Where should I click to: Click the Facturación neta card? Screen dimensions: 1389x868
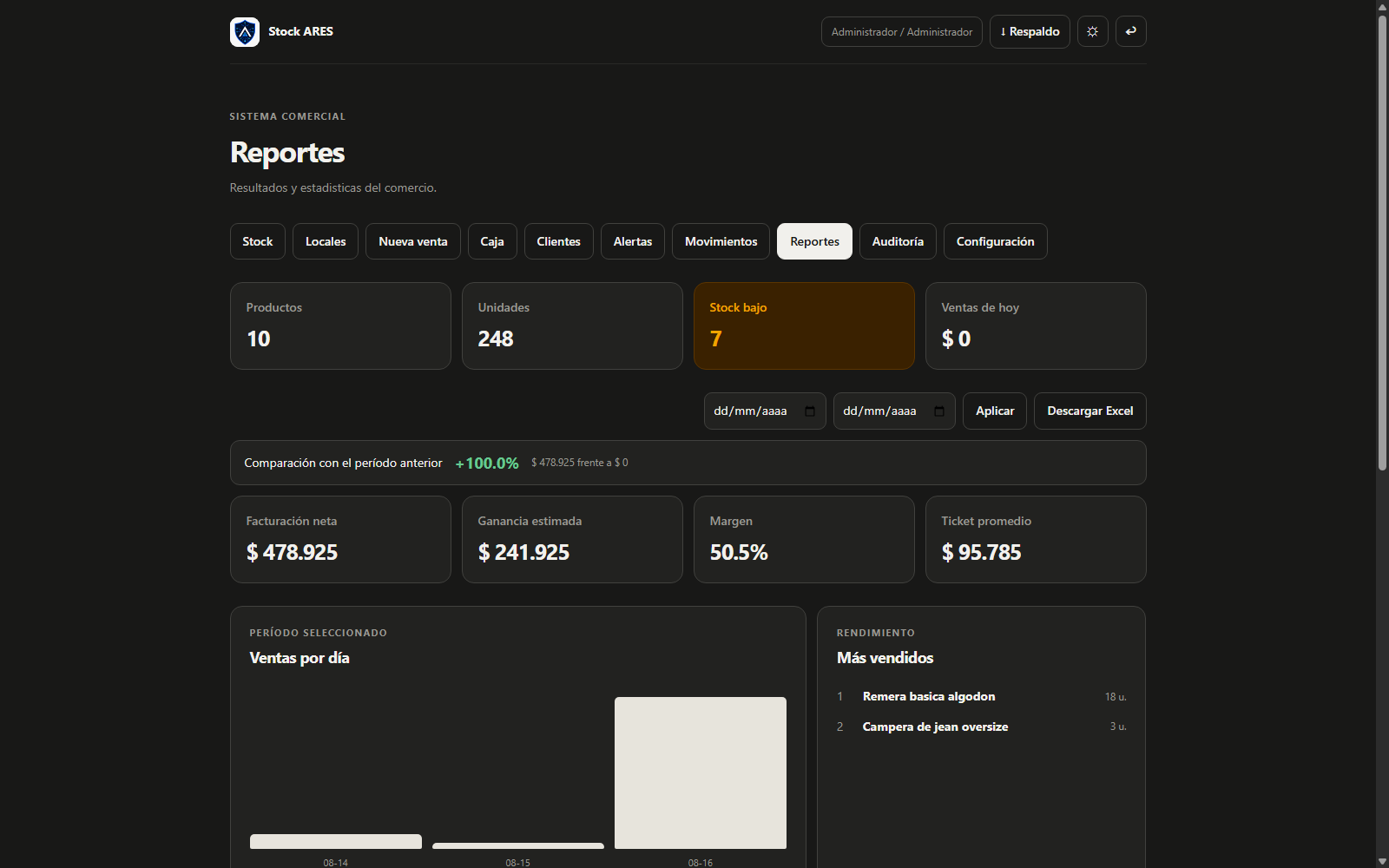[x=340, y=540]
